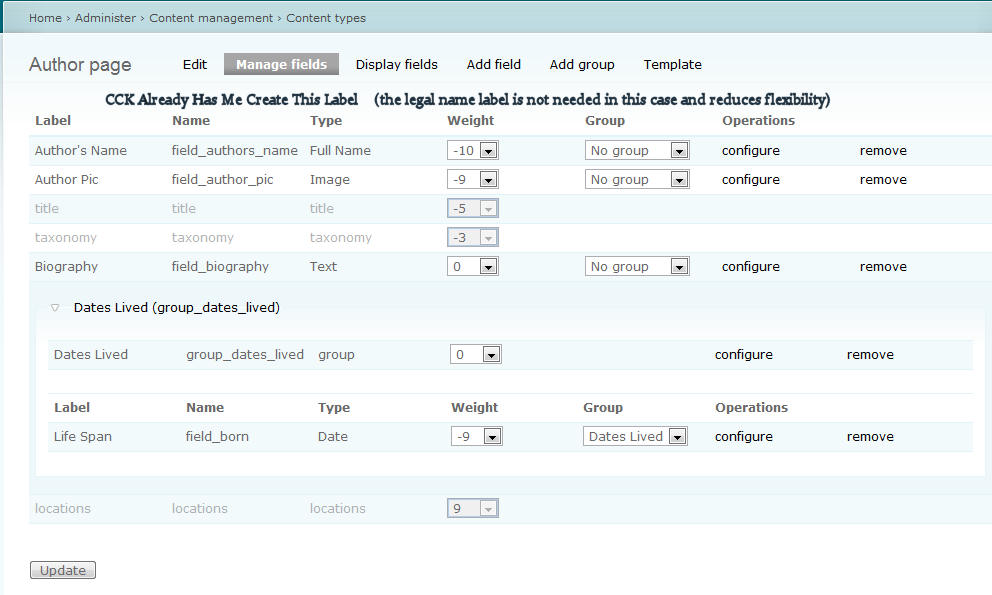992x595 pixels.
Task: Open weight dropdown for Dates Lived group
Action: point(476,354)
